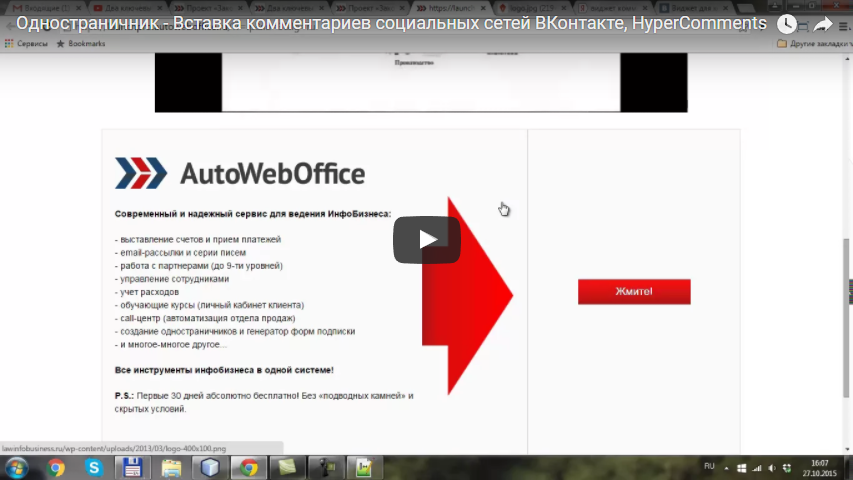Image resolution: width=853 pixels, height=480 pixels.
Task: Open the floppy disk app in taskbar
Action: point(132,468)
